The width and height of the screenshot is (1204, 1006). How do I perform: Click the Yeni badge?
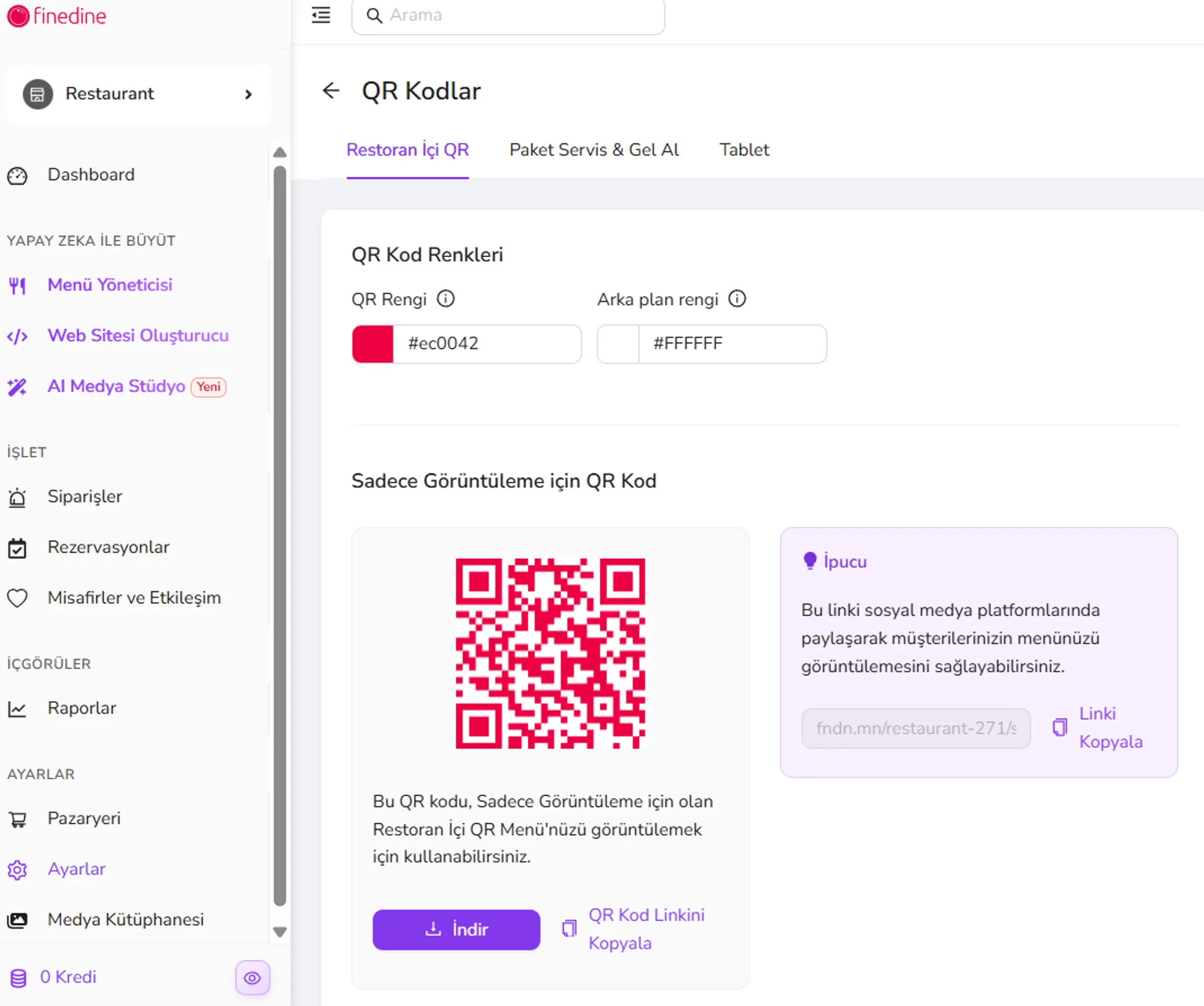208,387
